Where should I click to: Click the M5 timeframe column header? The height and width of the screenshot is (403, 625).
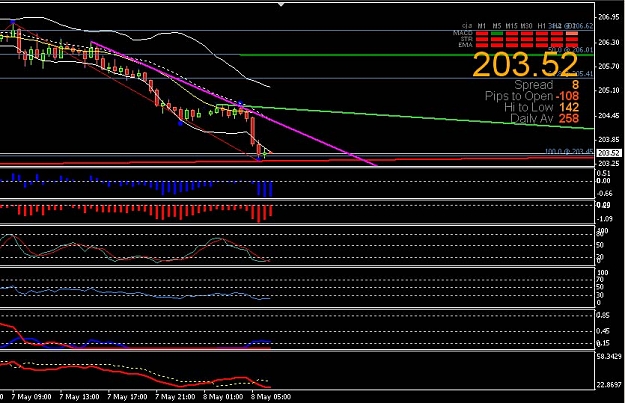pos(497,26)
